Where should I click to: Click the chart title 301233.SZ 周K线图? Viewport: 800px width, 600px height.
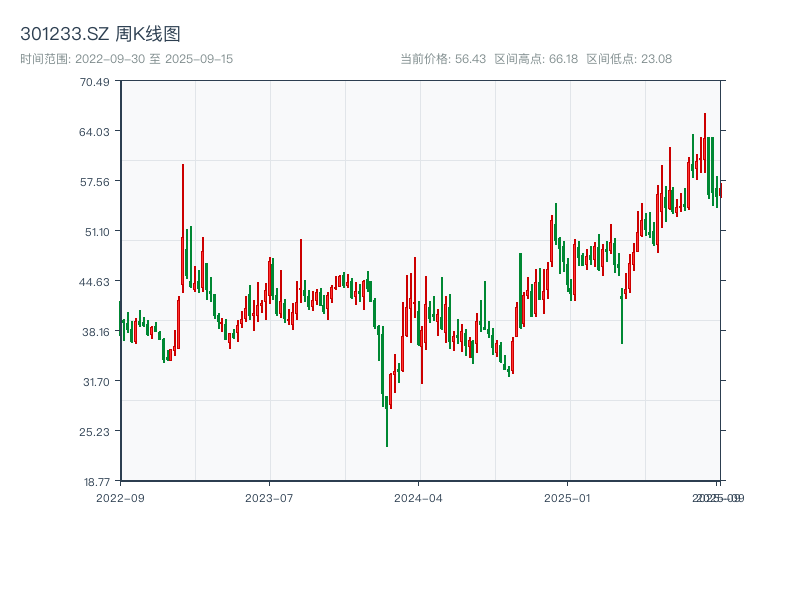pos(100,34)
